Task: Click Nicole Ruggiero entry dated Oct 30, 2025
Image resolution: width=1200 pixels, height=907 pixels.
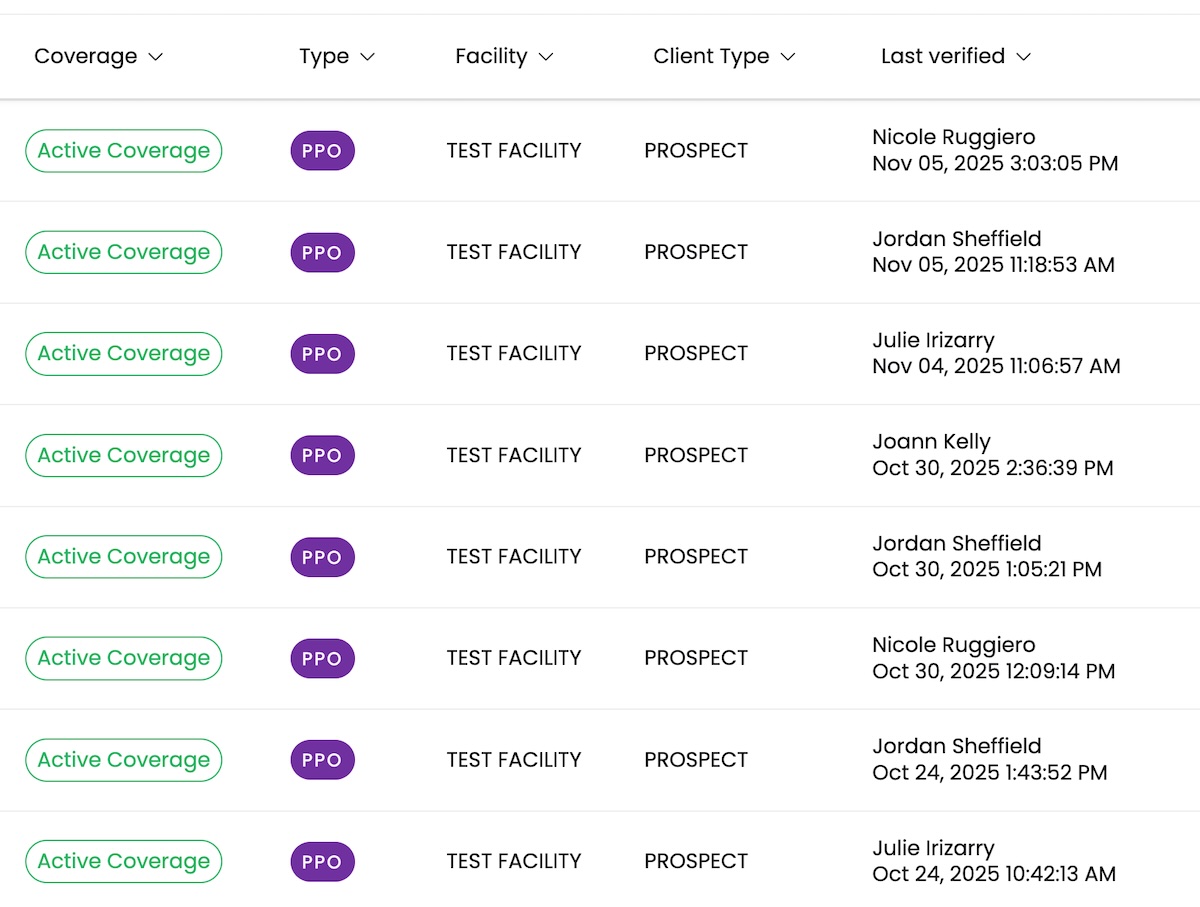Action: [953, 645]
